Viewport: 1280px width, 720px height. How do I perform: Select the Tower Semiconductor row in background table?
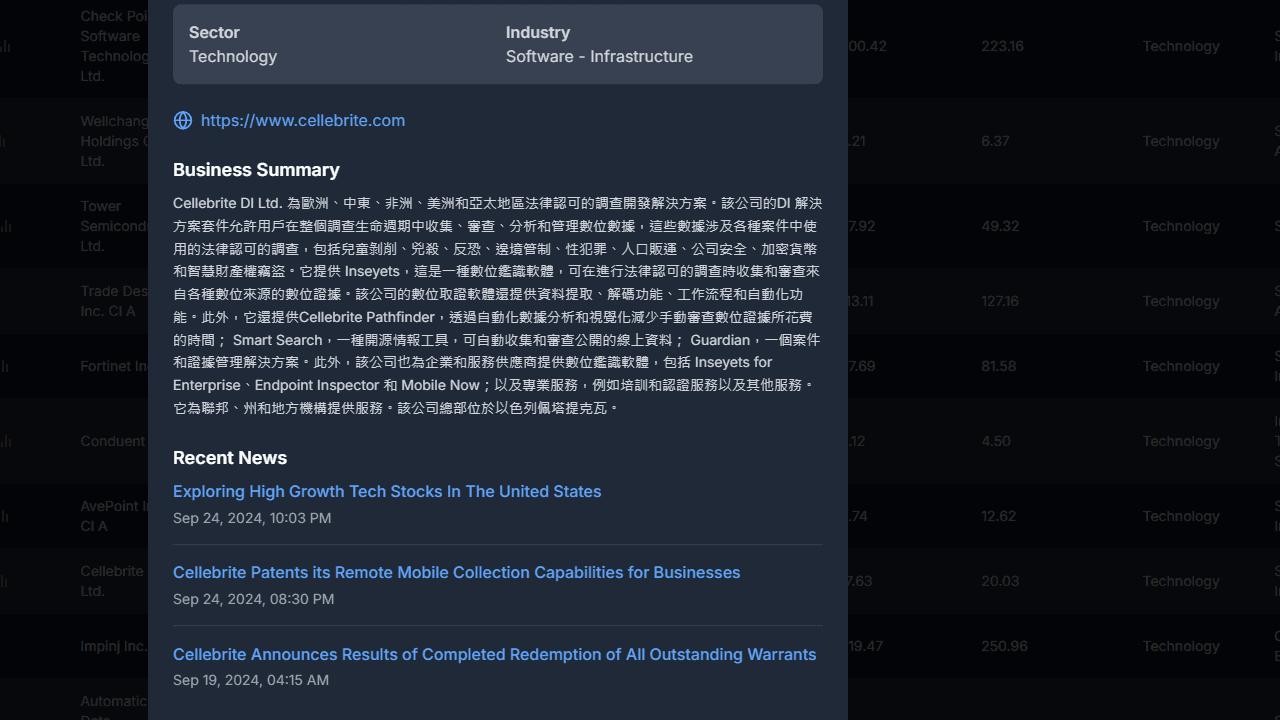tap(640, 226)
